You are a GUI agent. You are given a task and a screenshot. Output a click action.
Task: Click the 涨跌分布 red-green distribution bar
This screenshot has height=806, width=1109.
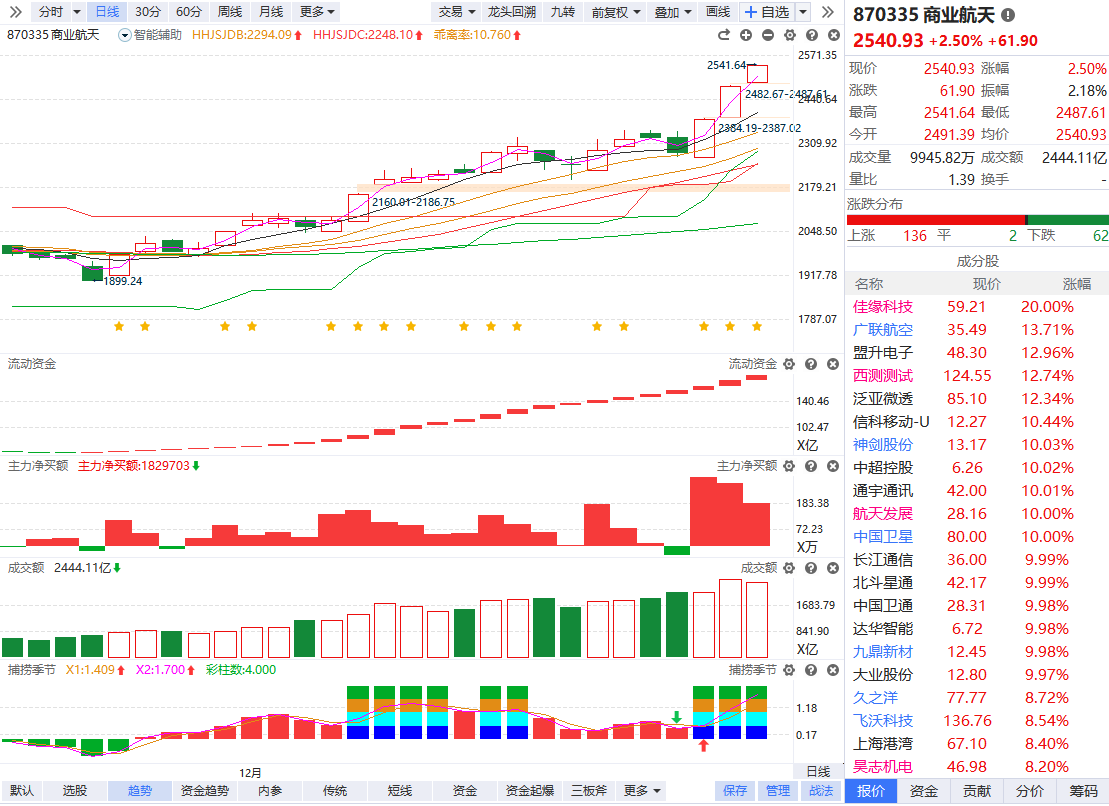click(x=977, y=220)
